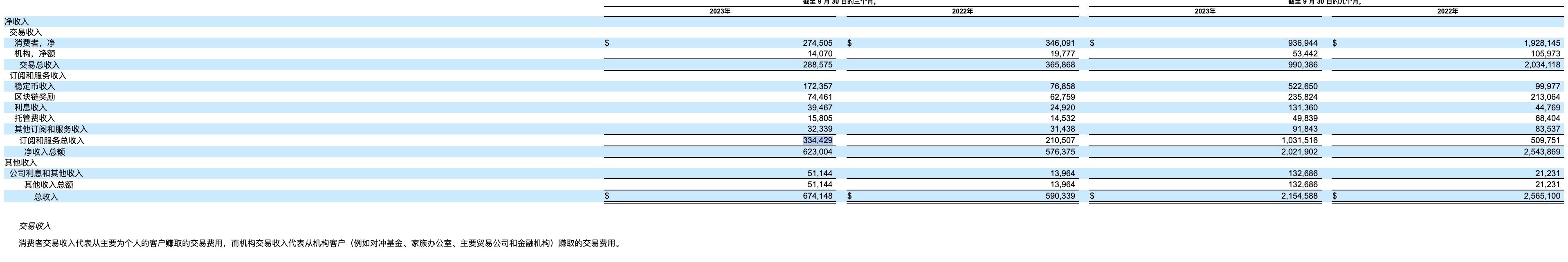Click the 623,004 value cell
Image resolution: width=1568 pixels, height=262 pixels.
click(817, 152)
